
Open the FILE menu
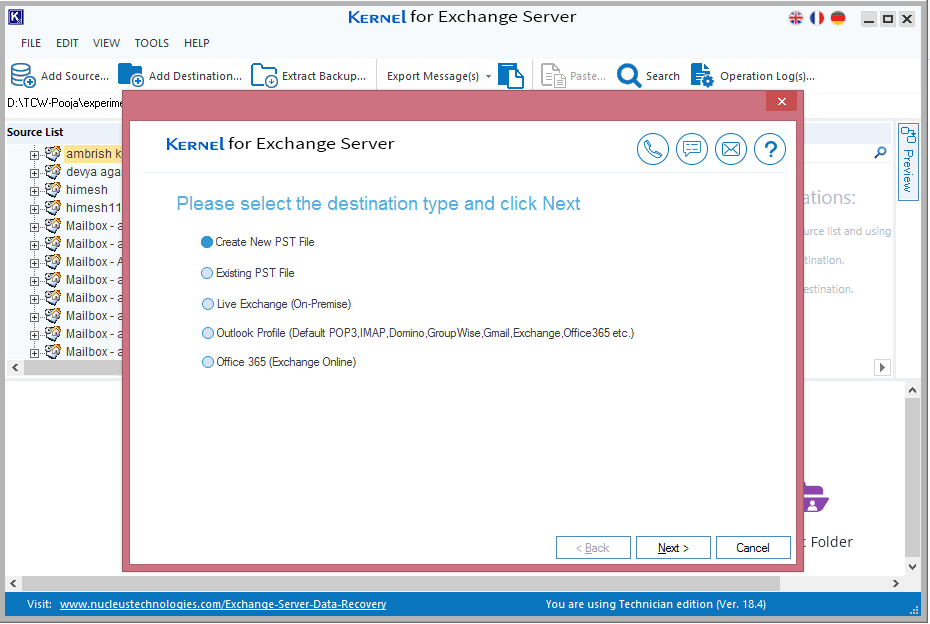point(31,43)
